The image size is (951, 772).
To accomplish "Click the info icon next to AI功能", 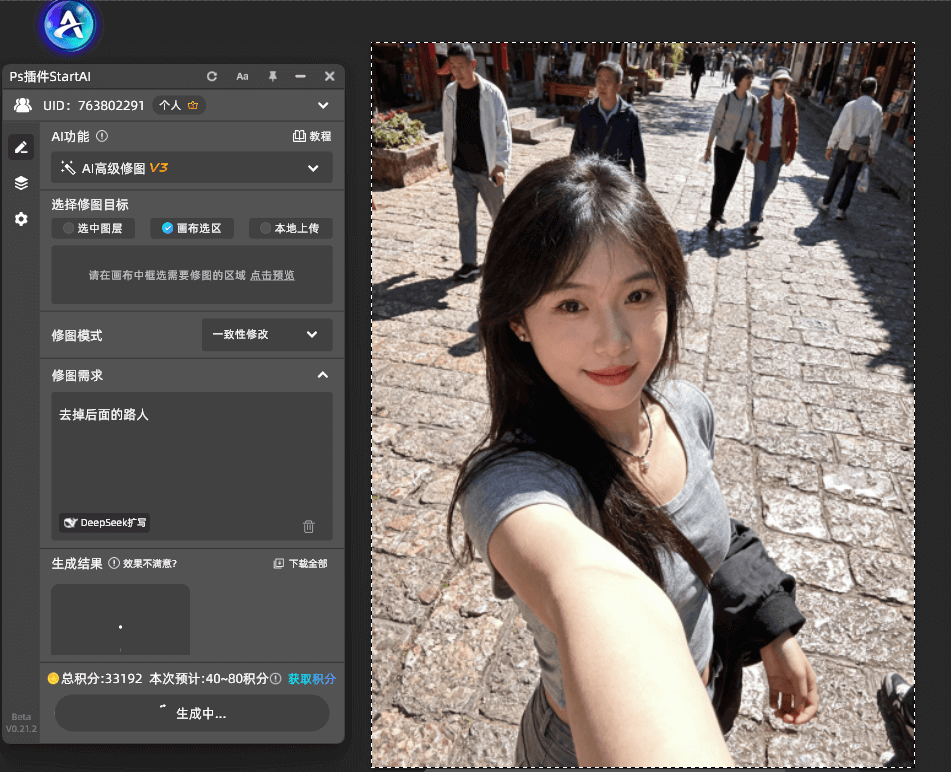I will pyautogui.click(x=102, y=136).
